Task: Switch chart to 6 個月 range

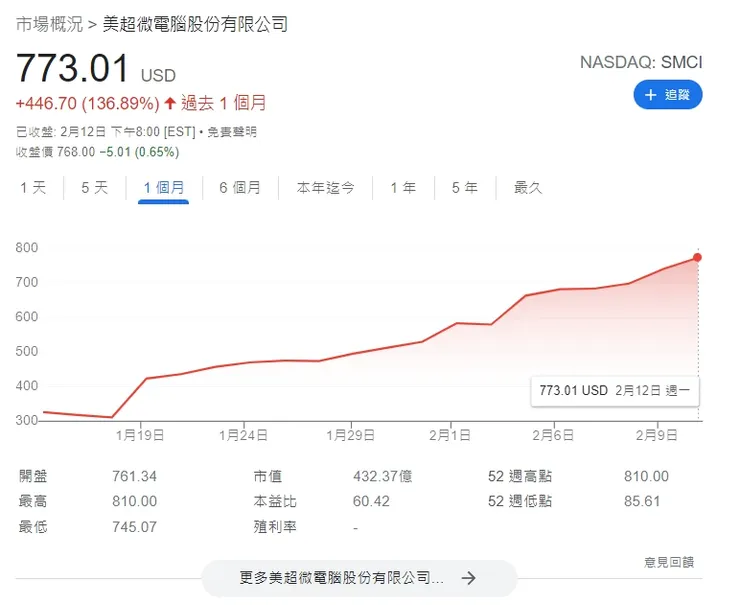Action: coord(240,188)
